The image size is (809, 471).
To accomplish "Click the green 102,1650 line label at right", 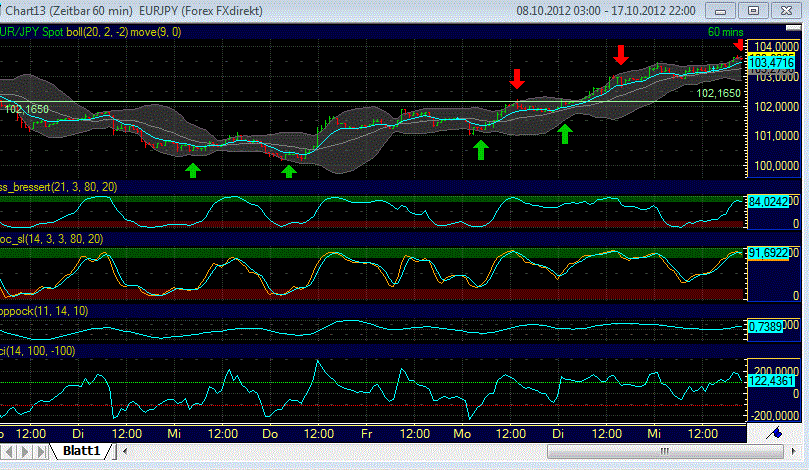I will 718,93.
